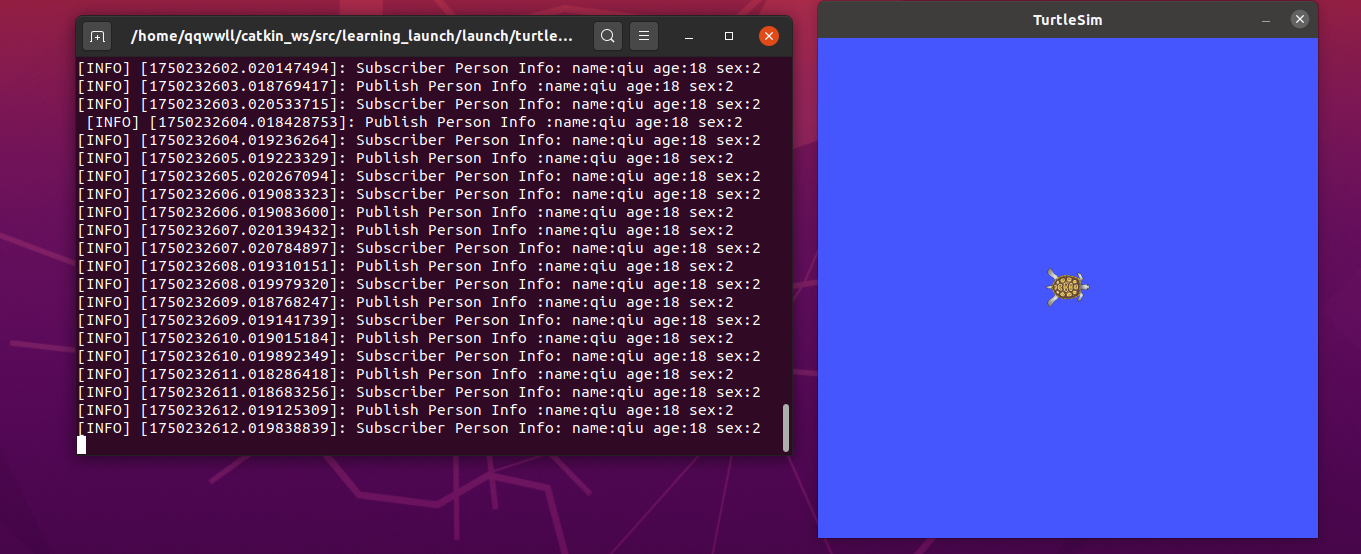Click log line with timestamp 1750232610.019892349
1361x554 pixels.
pos(419,356)
